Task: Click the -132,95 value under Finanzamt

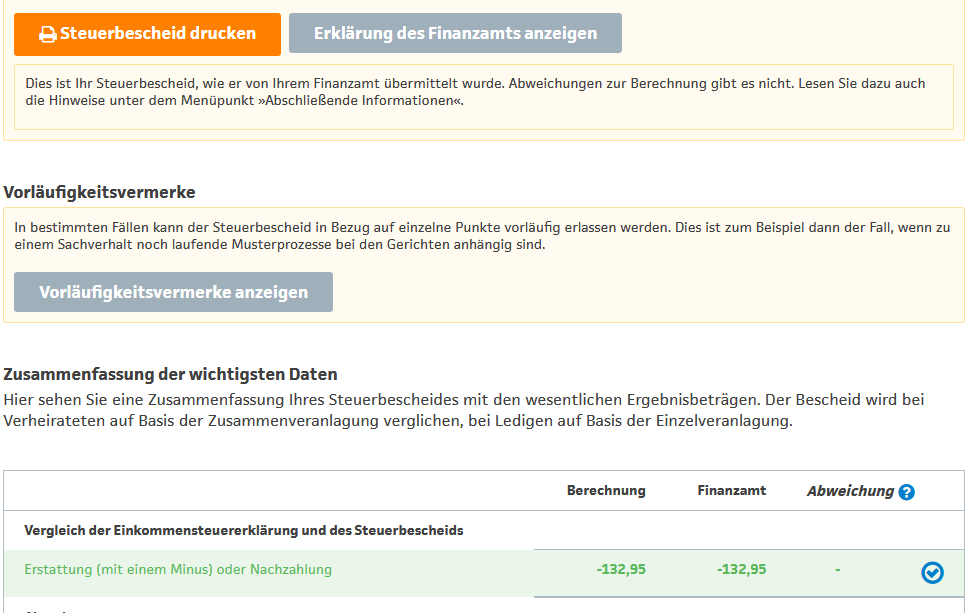Action: (741, 570)
